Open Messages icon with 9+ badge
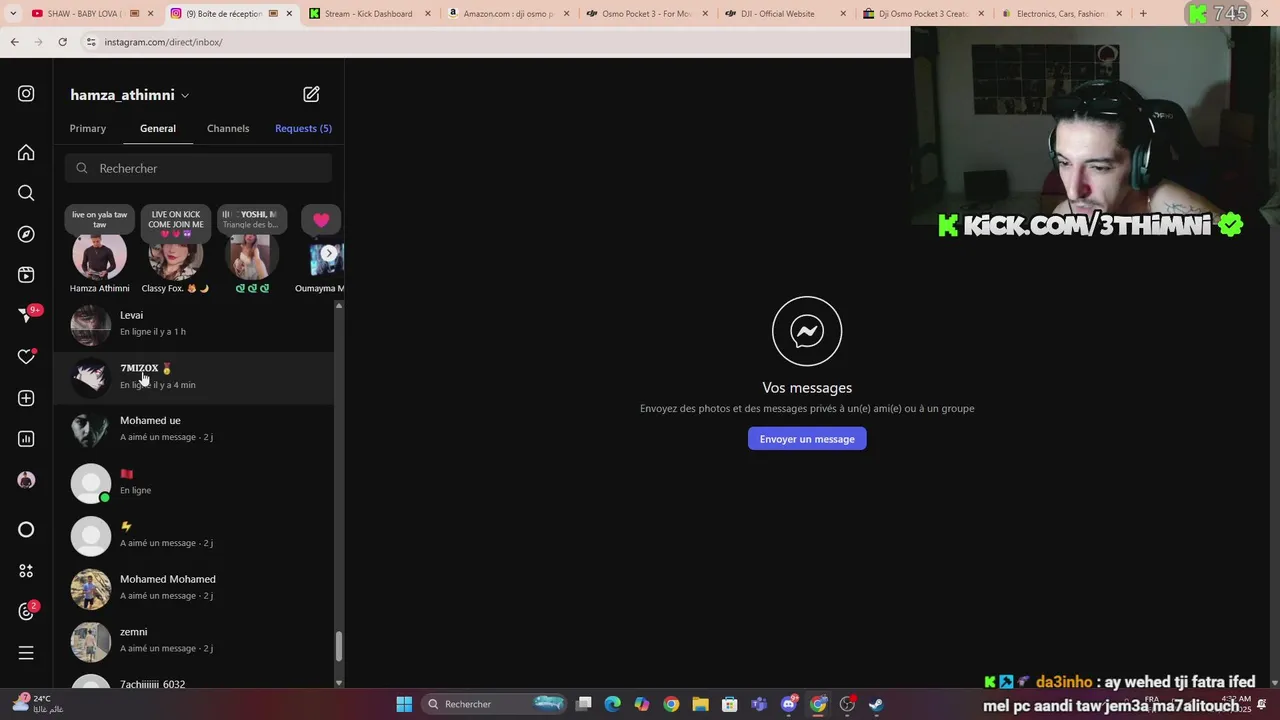Image resolution: width=1280 pixels, height=720 pixels. [x=28, y=315]
